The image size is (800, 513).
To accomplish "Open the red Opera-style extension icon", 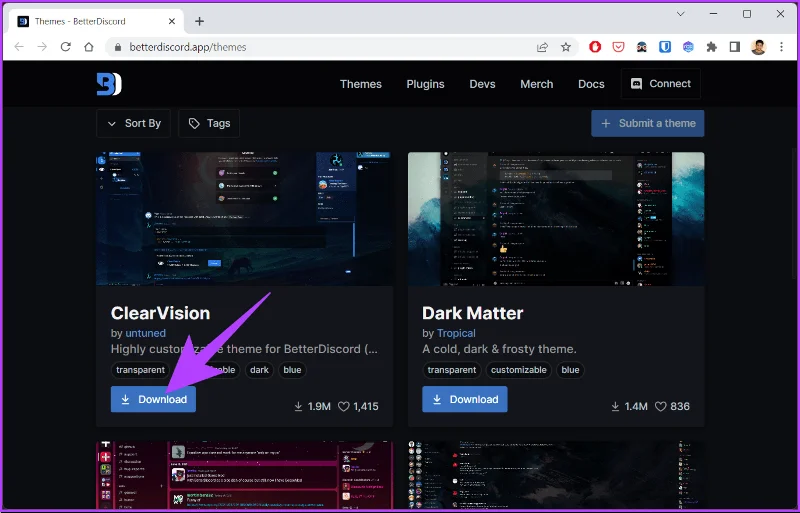I will (595, 47).
